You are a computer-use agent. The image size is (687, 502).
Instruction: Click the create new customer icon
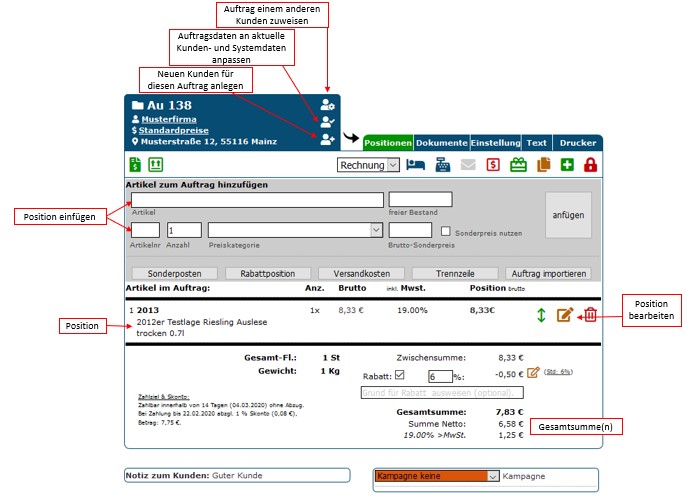(327, 139)
